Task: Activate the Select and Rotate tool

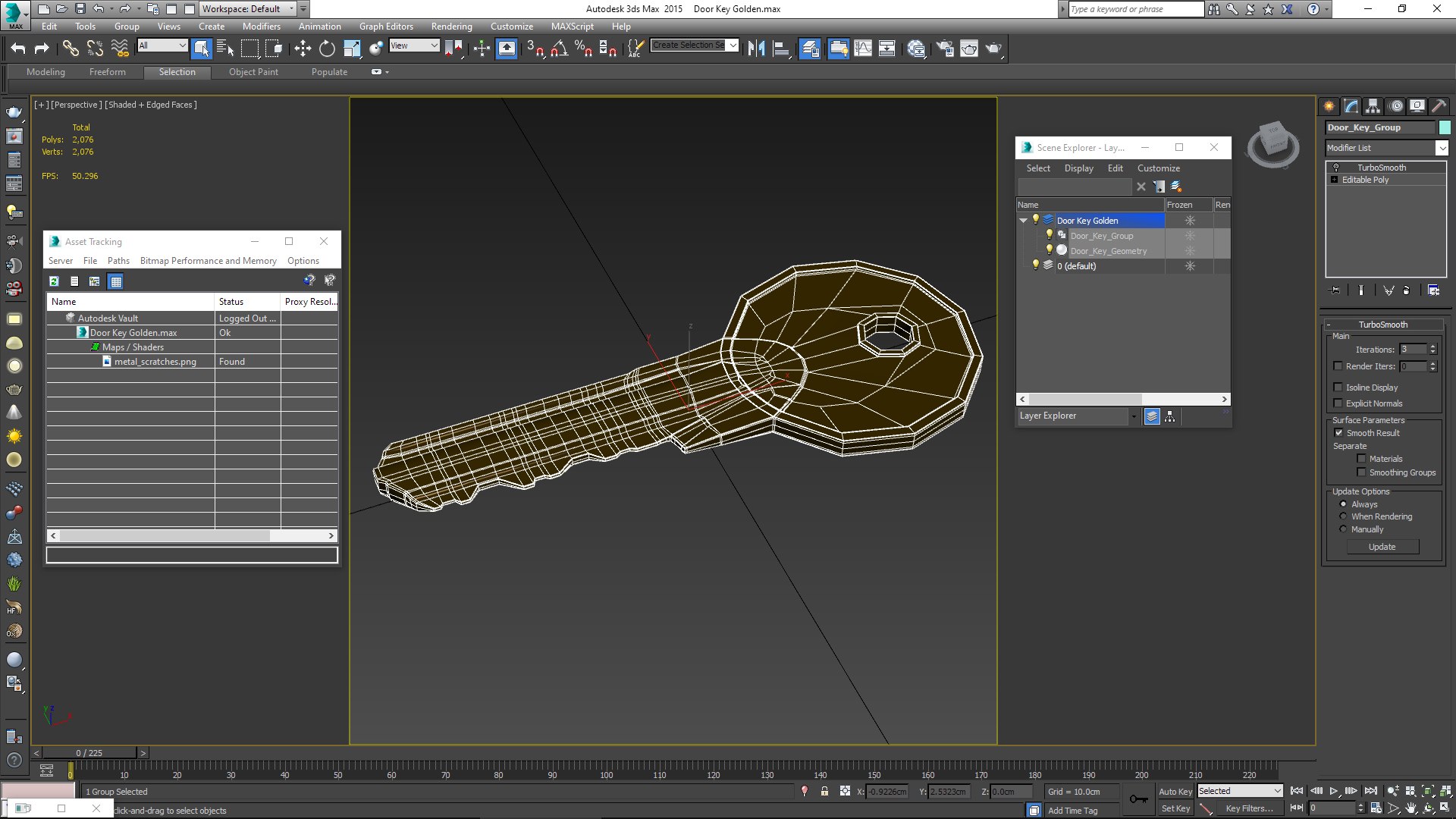Action: pyautogui.click(x=327, y=49)
